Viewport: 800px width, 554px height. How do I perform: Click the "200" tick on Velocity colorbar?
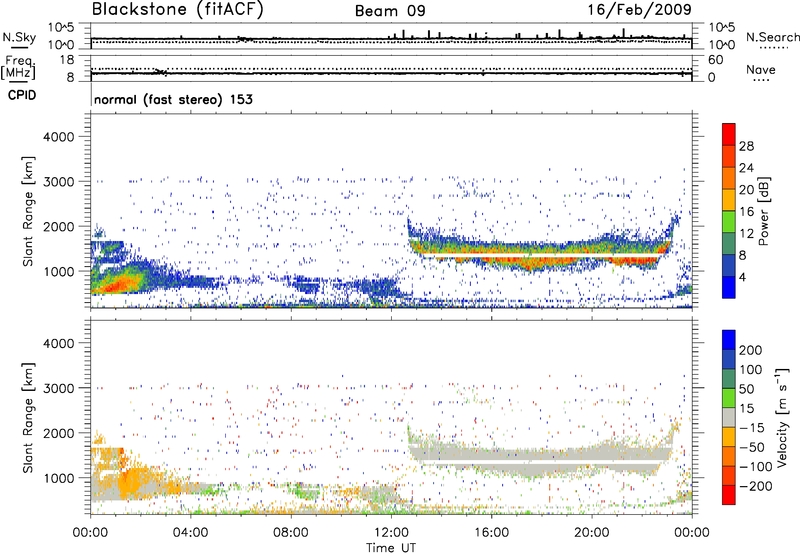(x=751, y=350)
